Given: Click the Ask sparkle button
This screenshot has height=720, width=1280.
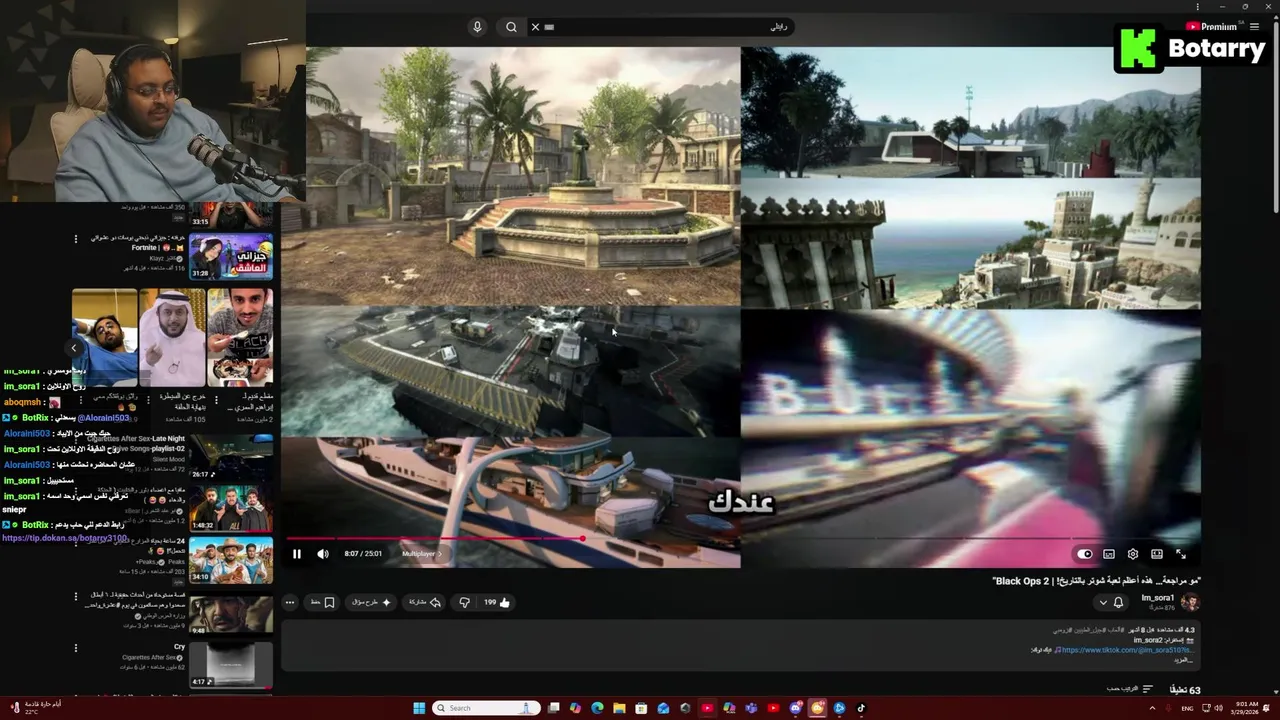Looking at the screenshot, I should tap(372, 602).
